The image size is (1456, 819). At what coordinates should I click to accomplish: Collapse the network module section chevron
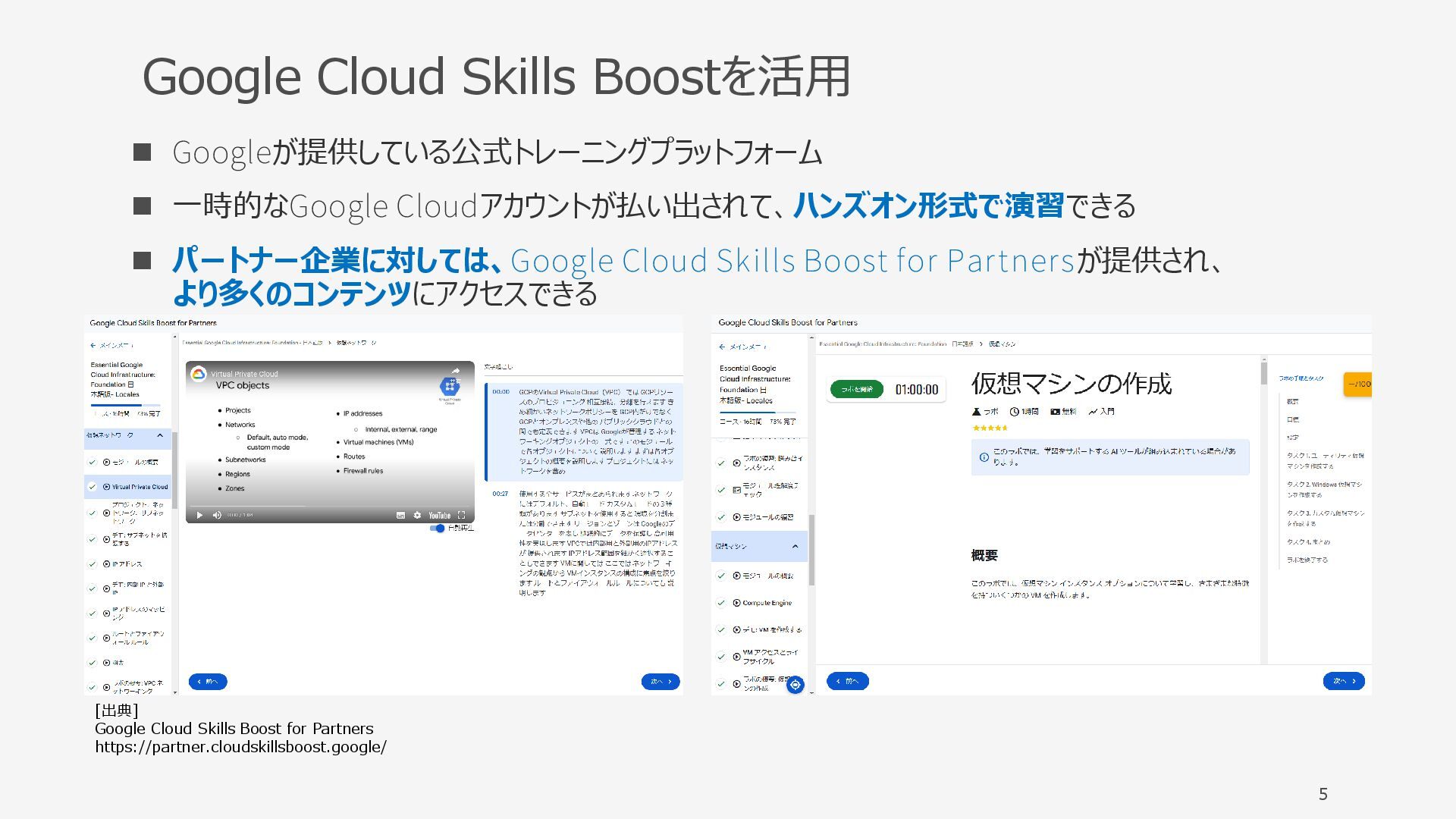[160, 435]
